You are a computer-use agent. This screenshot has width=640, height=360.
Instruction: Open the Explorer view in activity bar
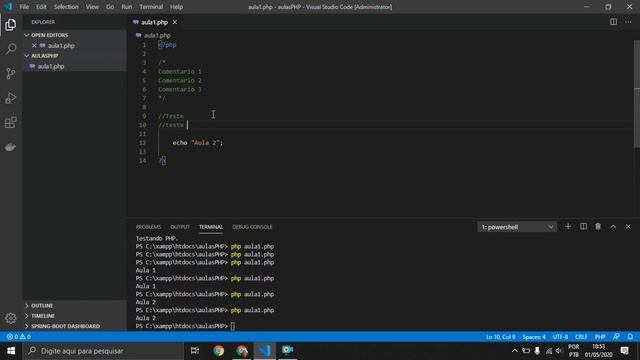click(x=11, y=25)
